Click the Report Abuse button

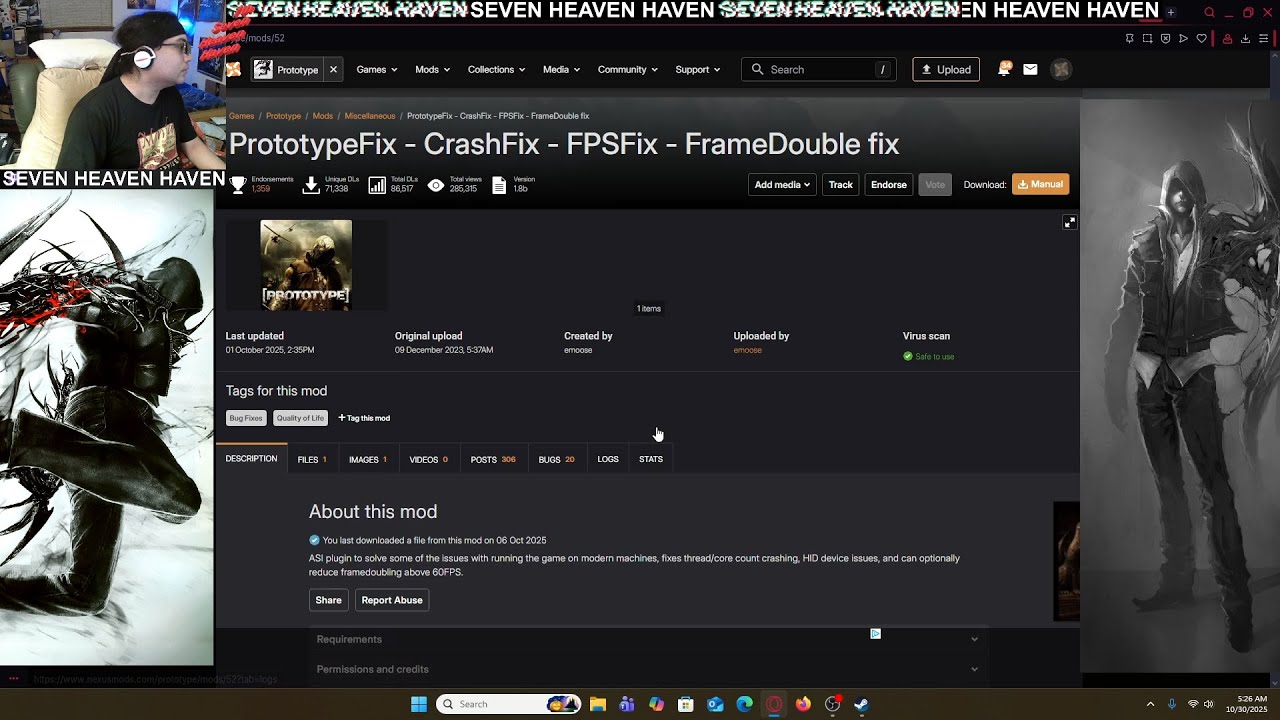click(392, 600)
